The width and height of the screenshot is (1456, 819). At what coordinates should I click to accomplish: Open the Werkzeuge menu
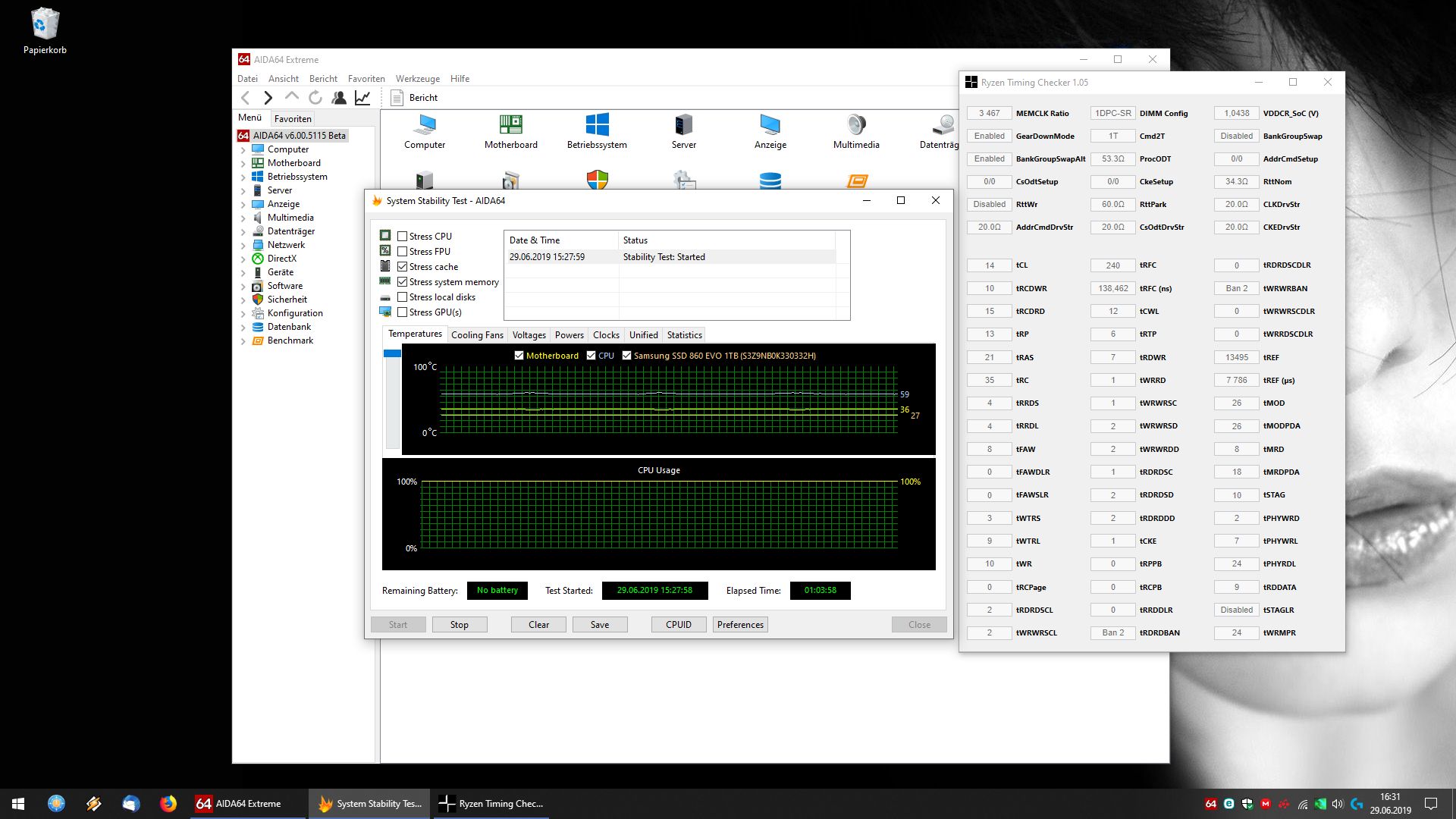(x=417, y=79)
